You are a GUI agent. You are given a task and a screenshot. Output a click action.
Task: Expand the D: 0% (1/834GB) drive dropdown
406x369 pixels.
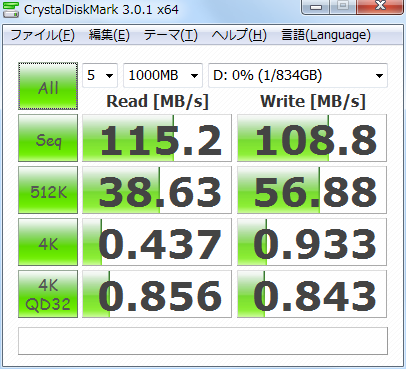pos(298,75)
